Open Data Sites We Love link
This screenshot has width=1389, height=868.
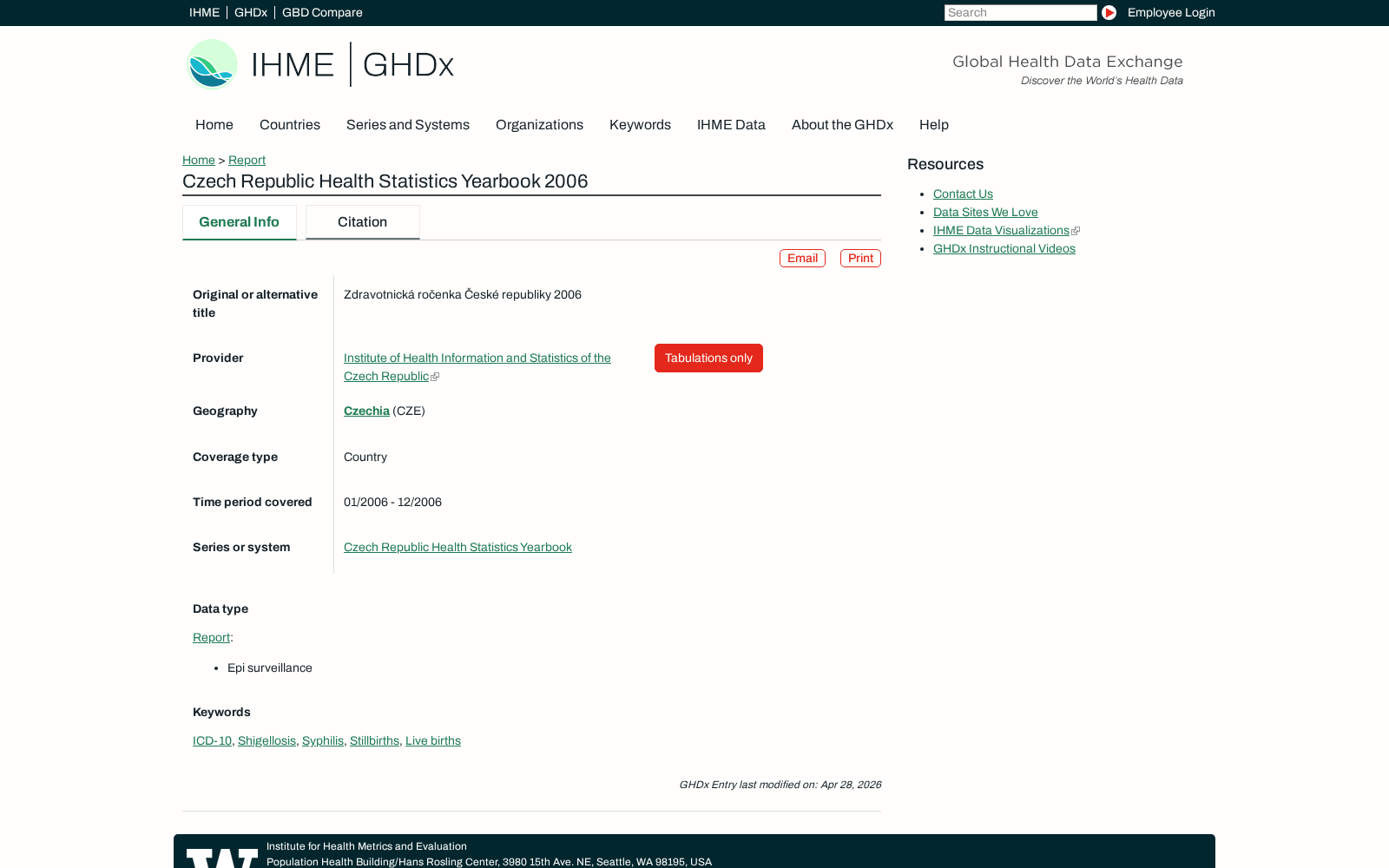click(985, 213)
